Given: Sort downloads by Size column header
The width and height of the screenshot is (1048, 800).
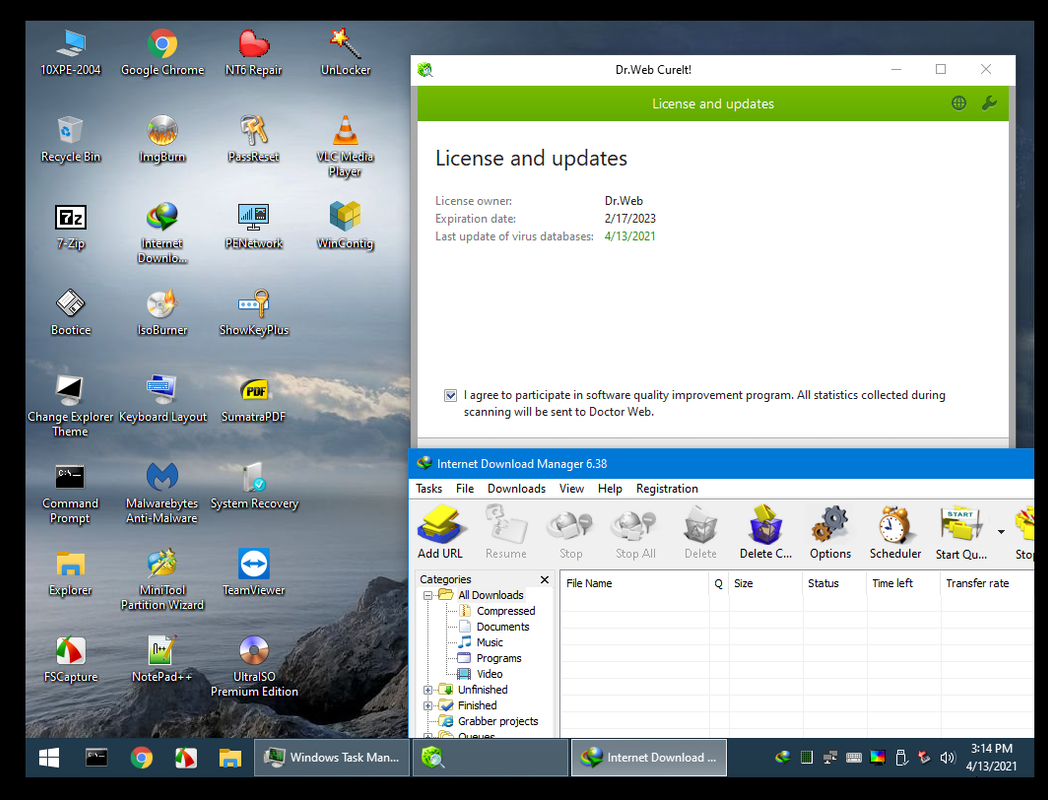Looking at the screenshot, I should point(766,583).
